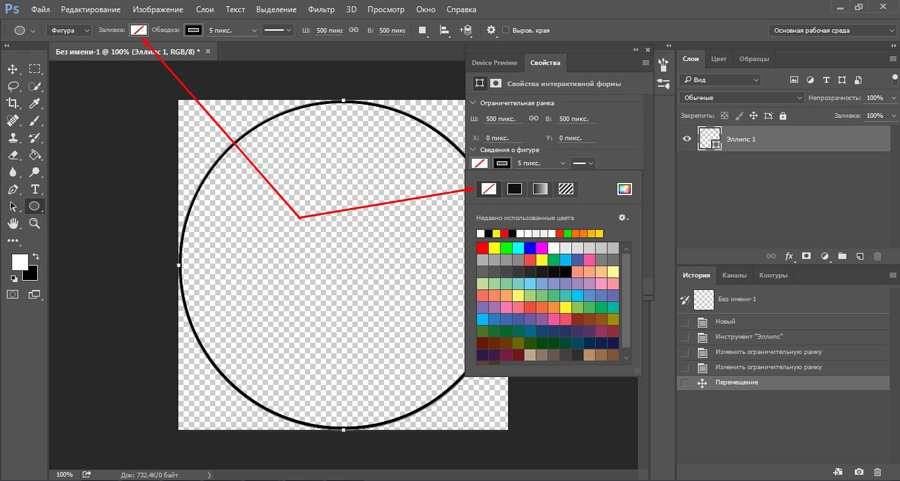Switch to the Образцы tab
This screenshot has height=481, width=900.
(754, 59)
